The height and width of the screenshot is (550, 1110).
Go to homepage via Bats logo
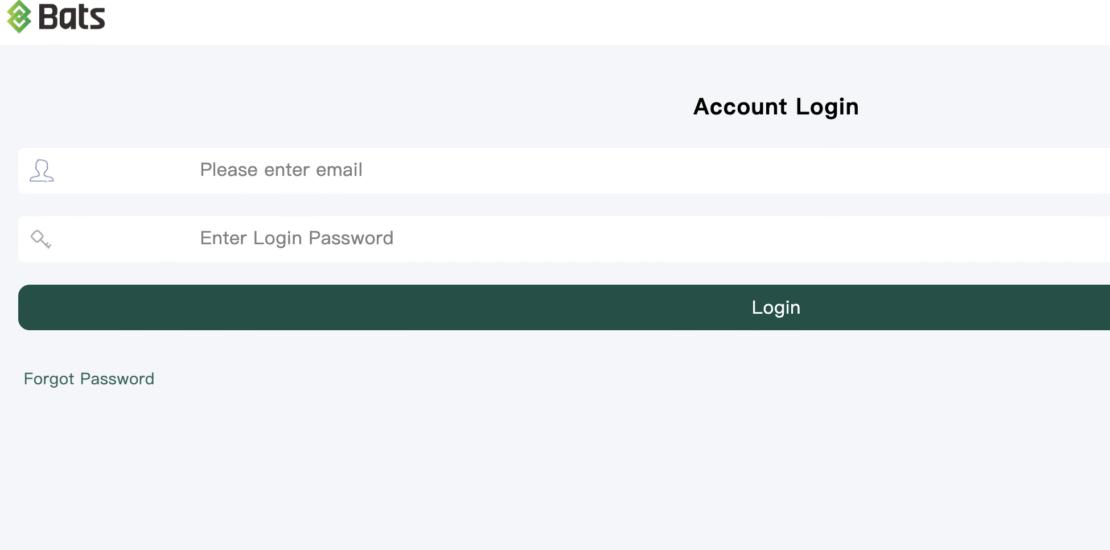[x=56, y=17]
